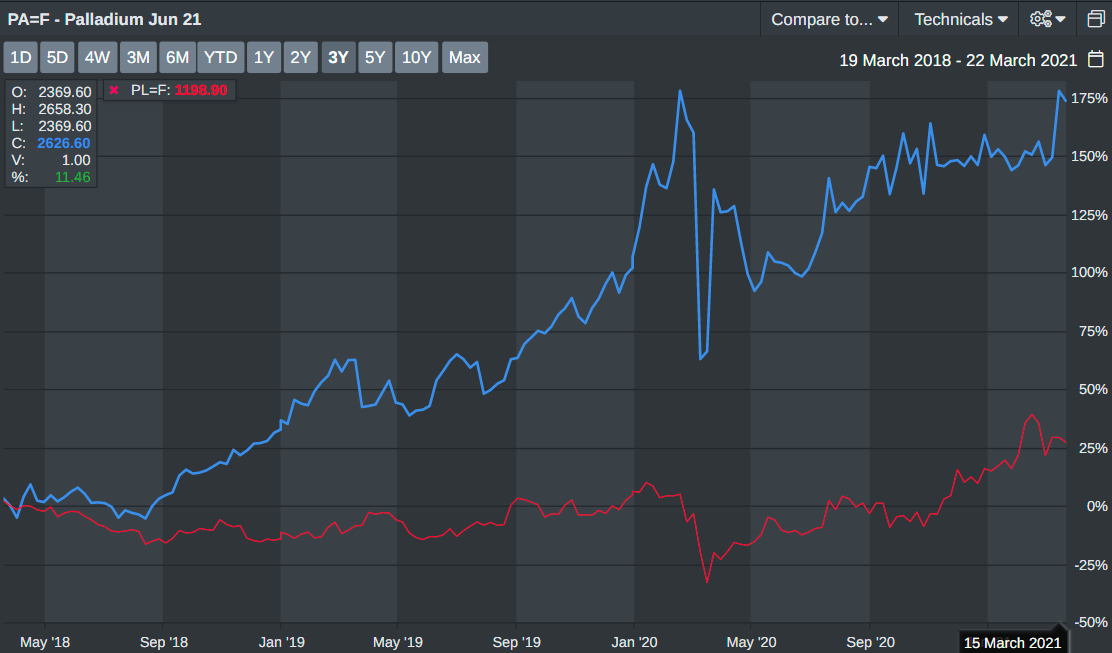Viewport: 1112px width, 653px height.
Task: Select the 5D time range
Action: [57, 57]
